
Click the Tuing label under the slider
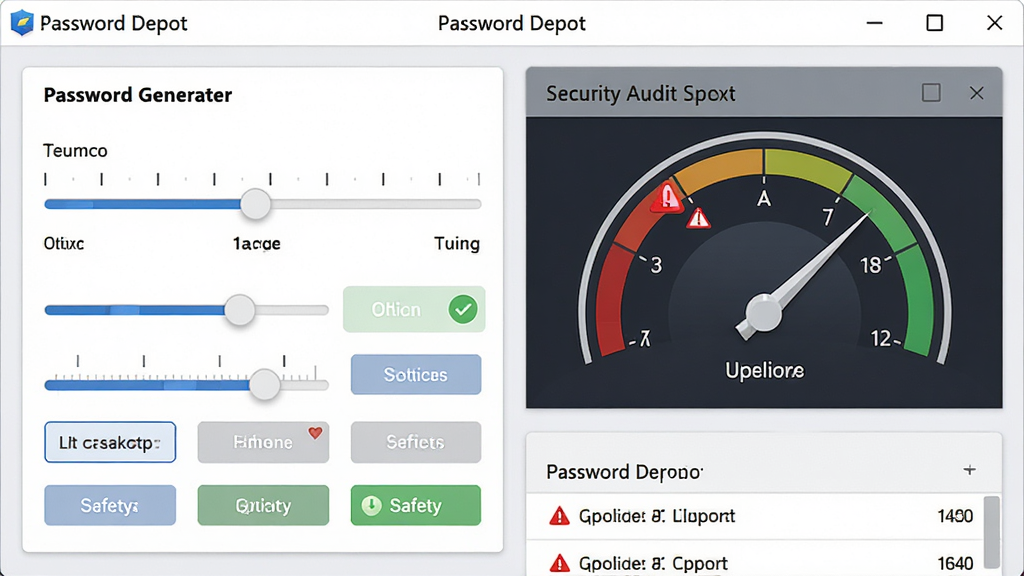(x=457, y=244)
